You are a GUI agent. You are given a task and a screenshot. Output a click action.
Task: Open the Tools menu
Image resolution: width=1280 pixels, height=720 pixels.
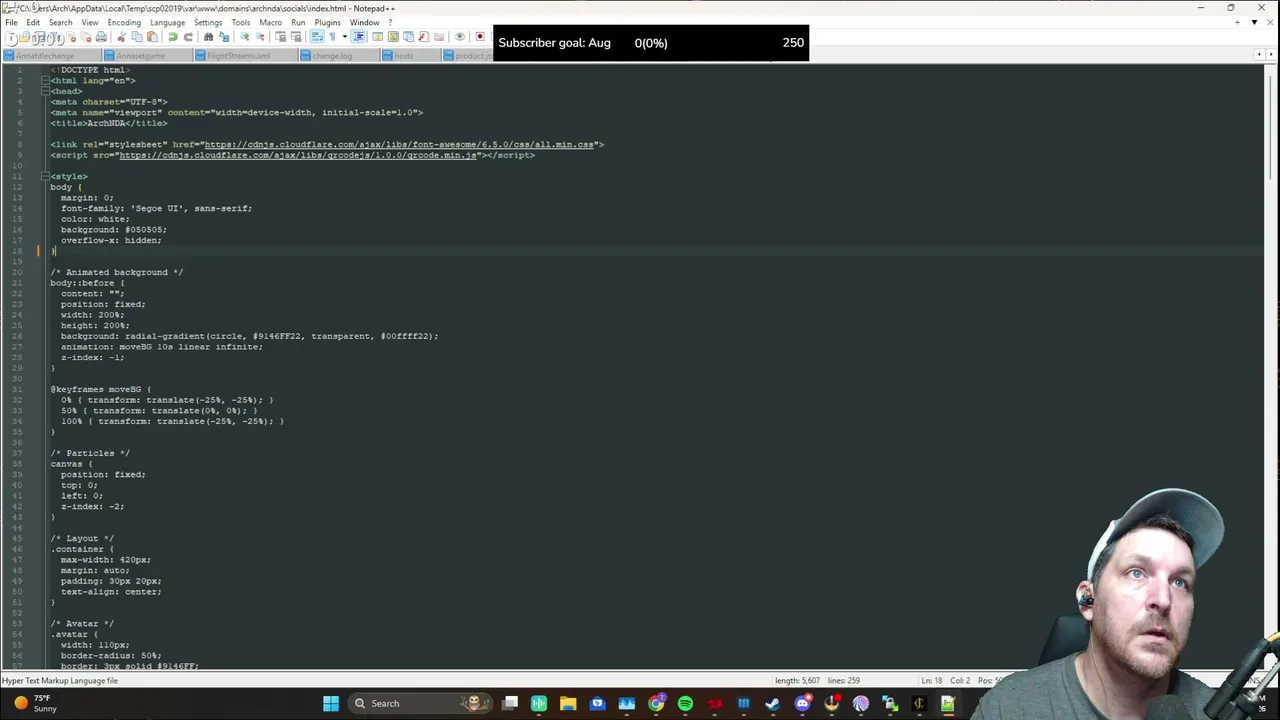(241, 22)
